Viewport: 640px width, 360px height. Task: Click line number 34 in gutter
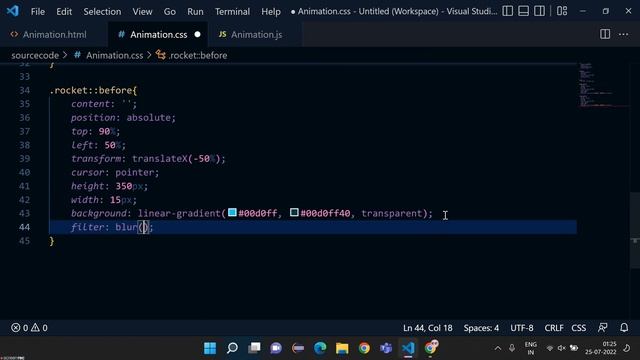[24, 90]
